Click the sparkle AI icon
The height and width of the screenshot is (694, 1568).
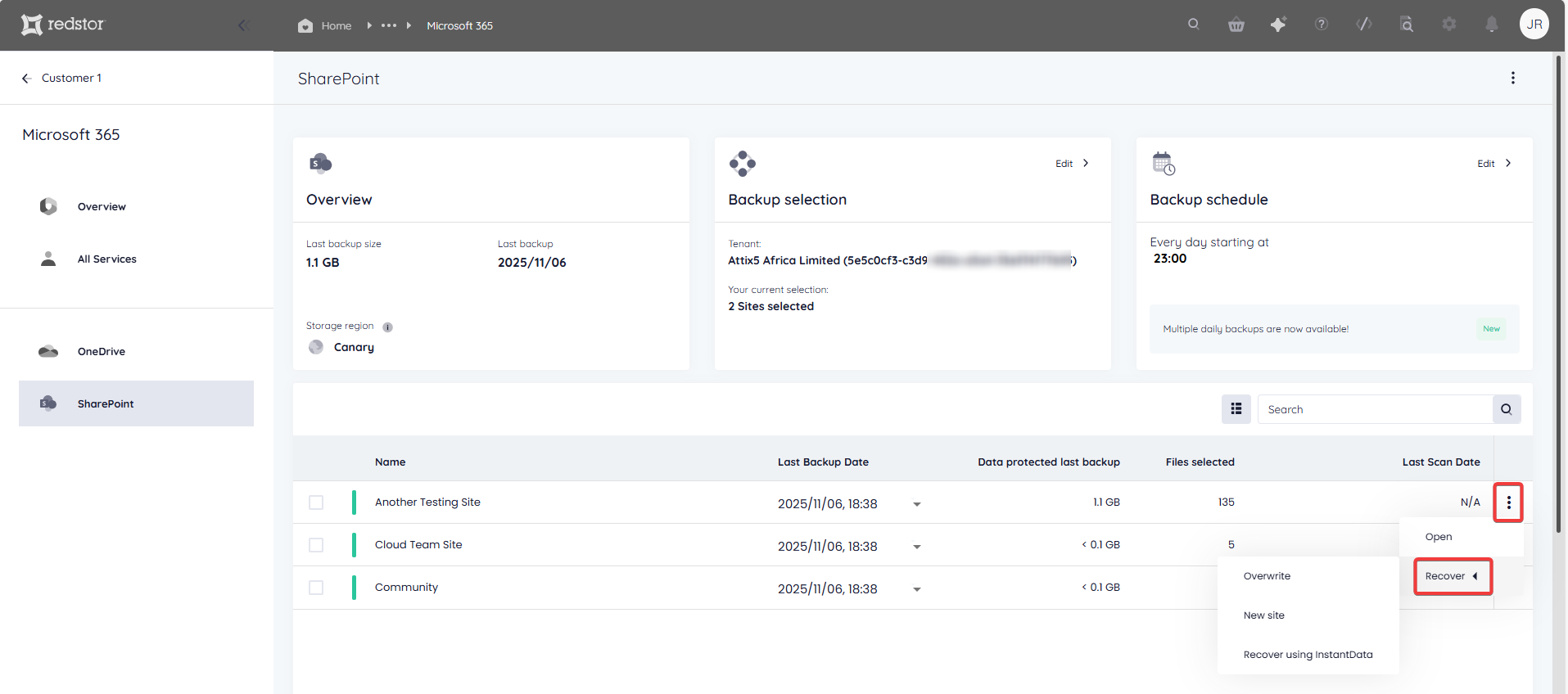pyautogui.click(x=1278, y=25)
